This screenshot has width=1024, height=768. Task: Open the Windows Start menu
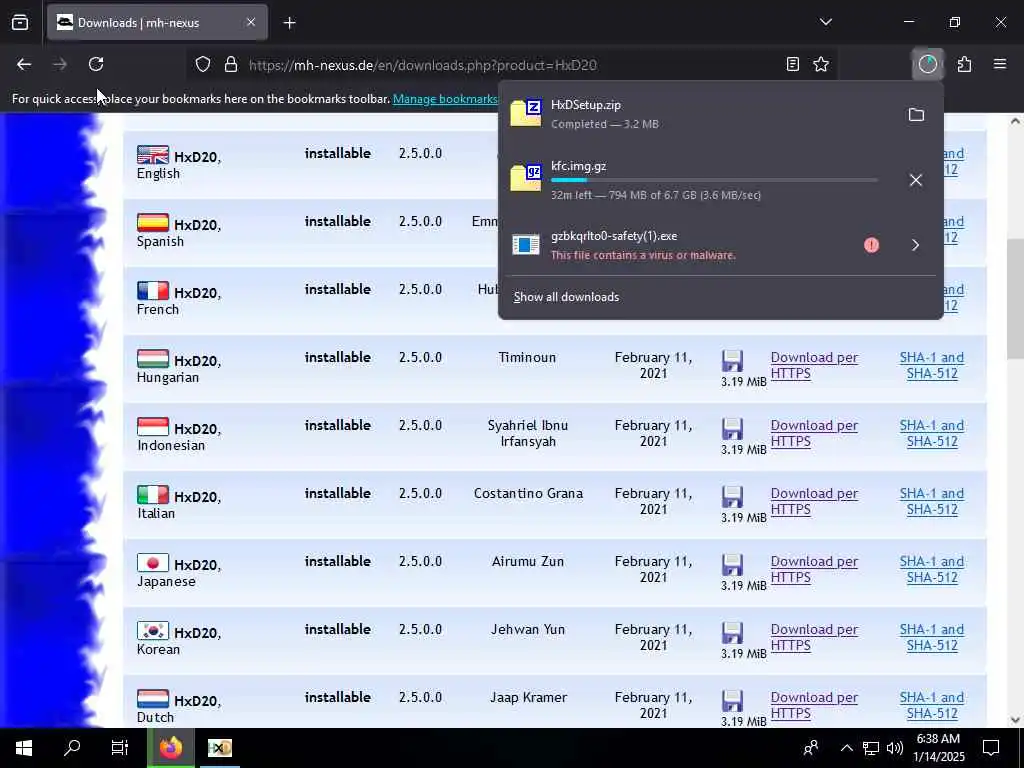click(x=24, y=748)
